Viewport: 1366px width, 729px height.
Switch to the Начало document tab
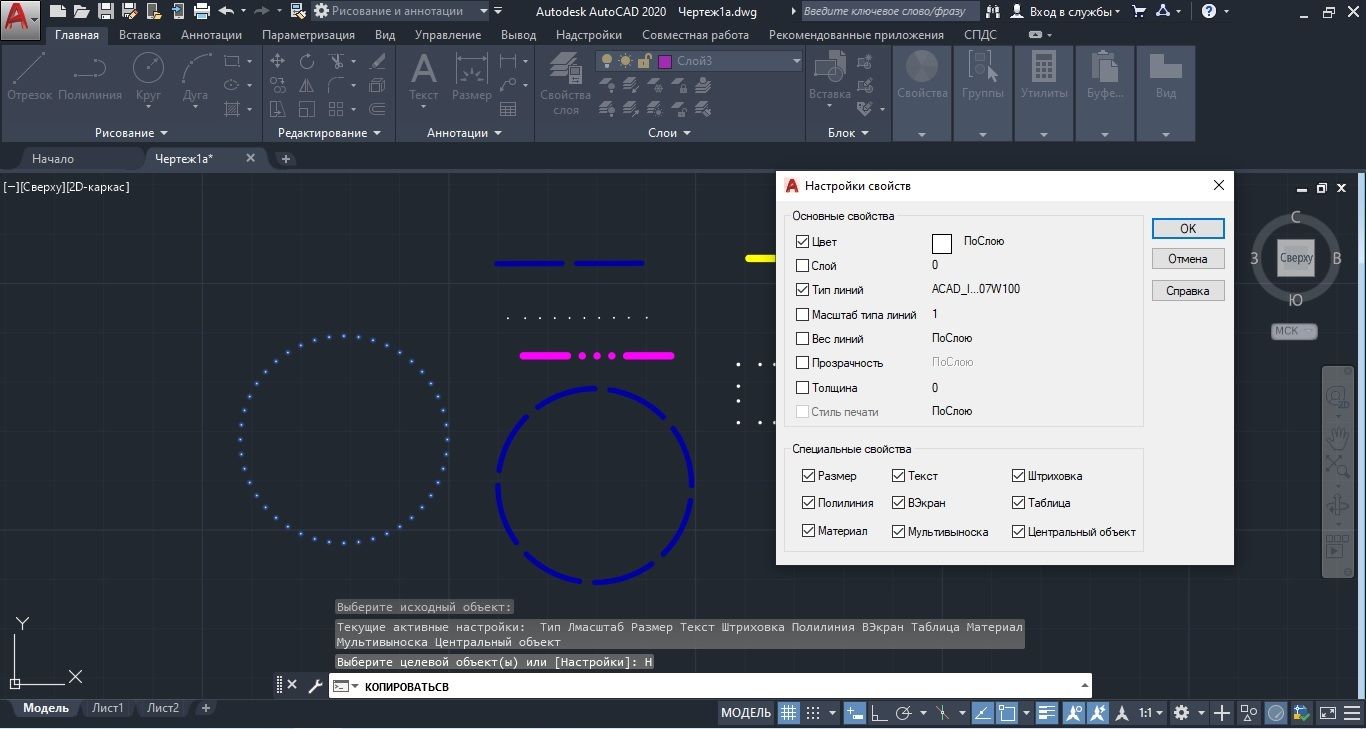pyautogui.click(x=53, y=158)
